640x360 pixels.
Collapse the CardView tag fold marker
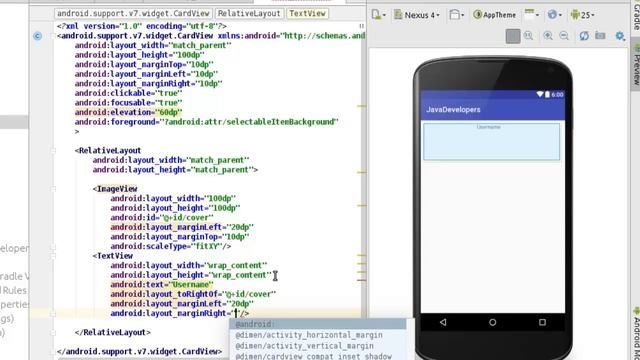pos(53,36)
